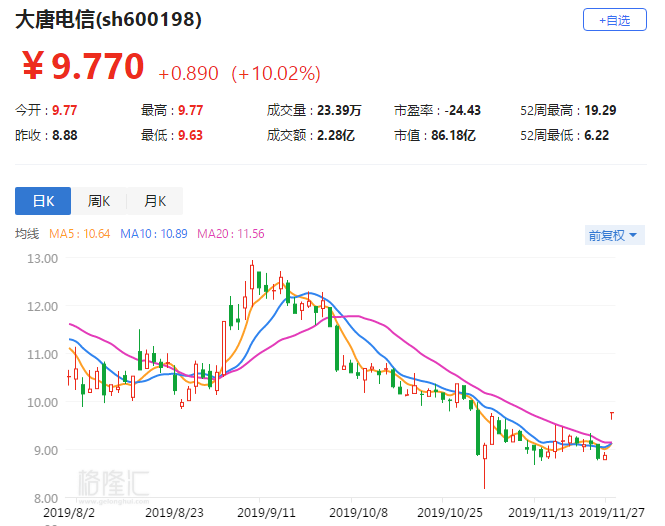Click the 2019/10/25 date axis label
665x526 pixels.
pyautogui.click(x=450, y=512)
